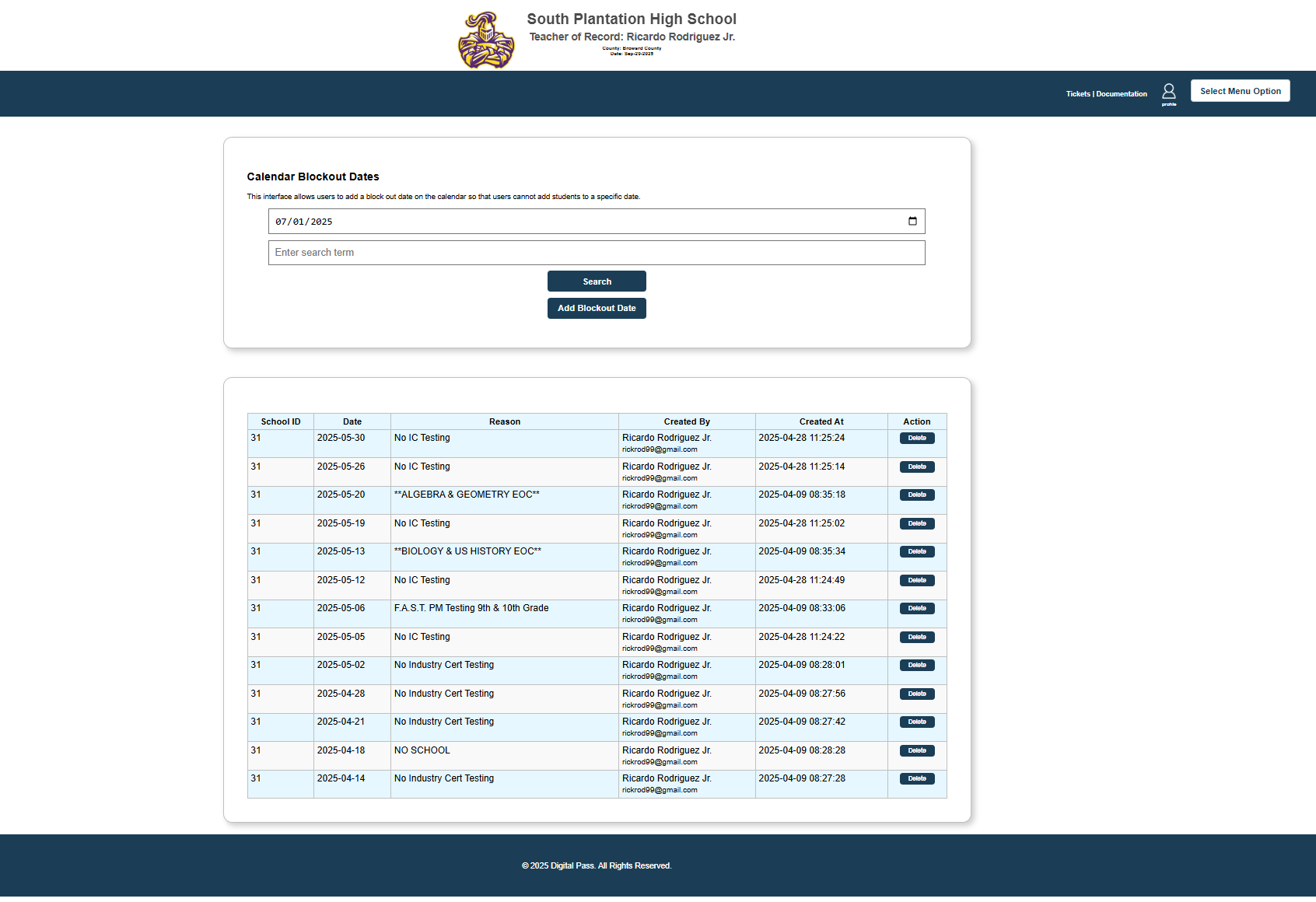
Task: Delete the 2025-04-14 No Industry Cert Testing row
Action: click(x=917, y=778)
